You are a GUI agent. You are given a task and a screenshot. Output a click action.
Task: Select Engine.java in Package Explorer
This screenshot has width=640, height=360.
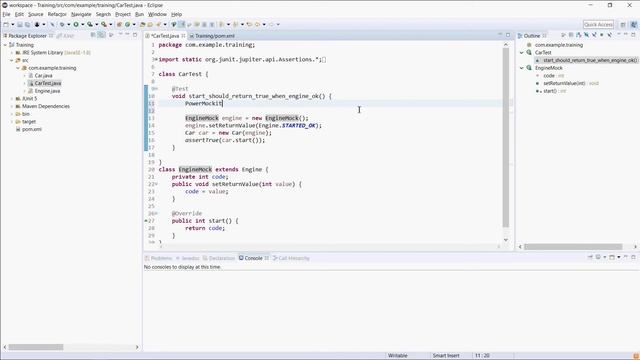click(47, 91)
